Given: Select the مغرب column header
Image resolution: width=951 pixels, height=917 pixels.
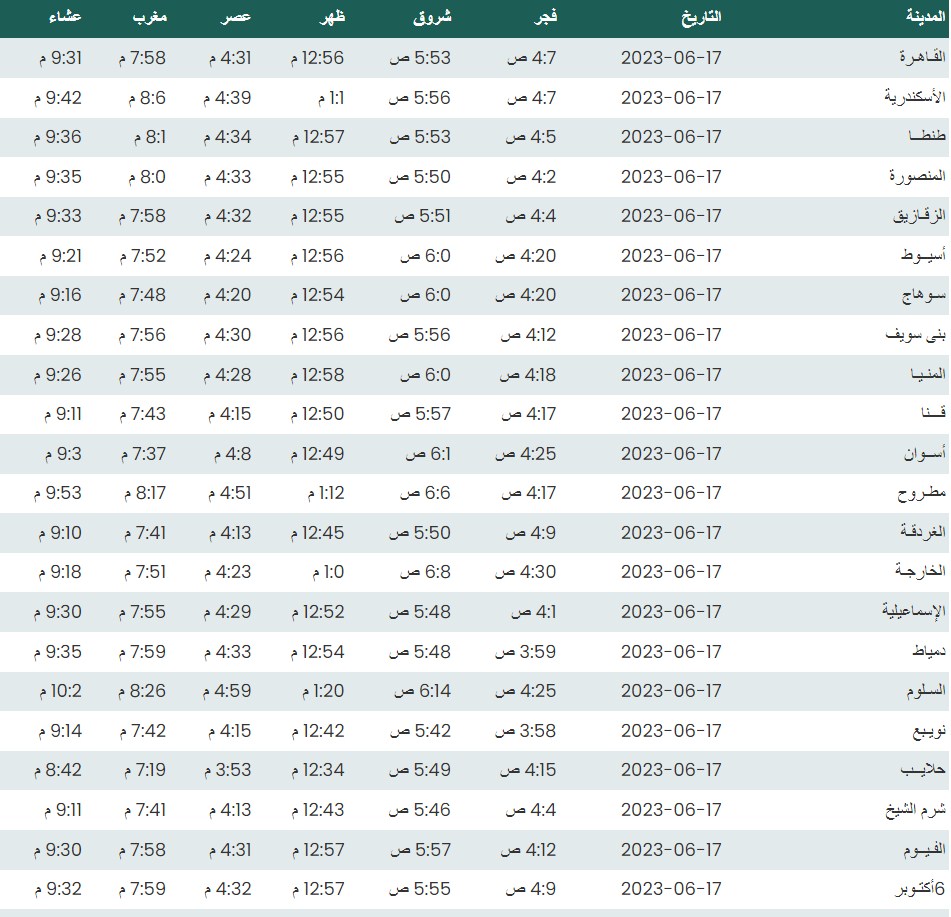Looking at the screenshot, I should pyautogui.click(x=150, y=17).
